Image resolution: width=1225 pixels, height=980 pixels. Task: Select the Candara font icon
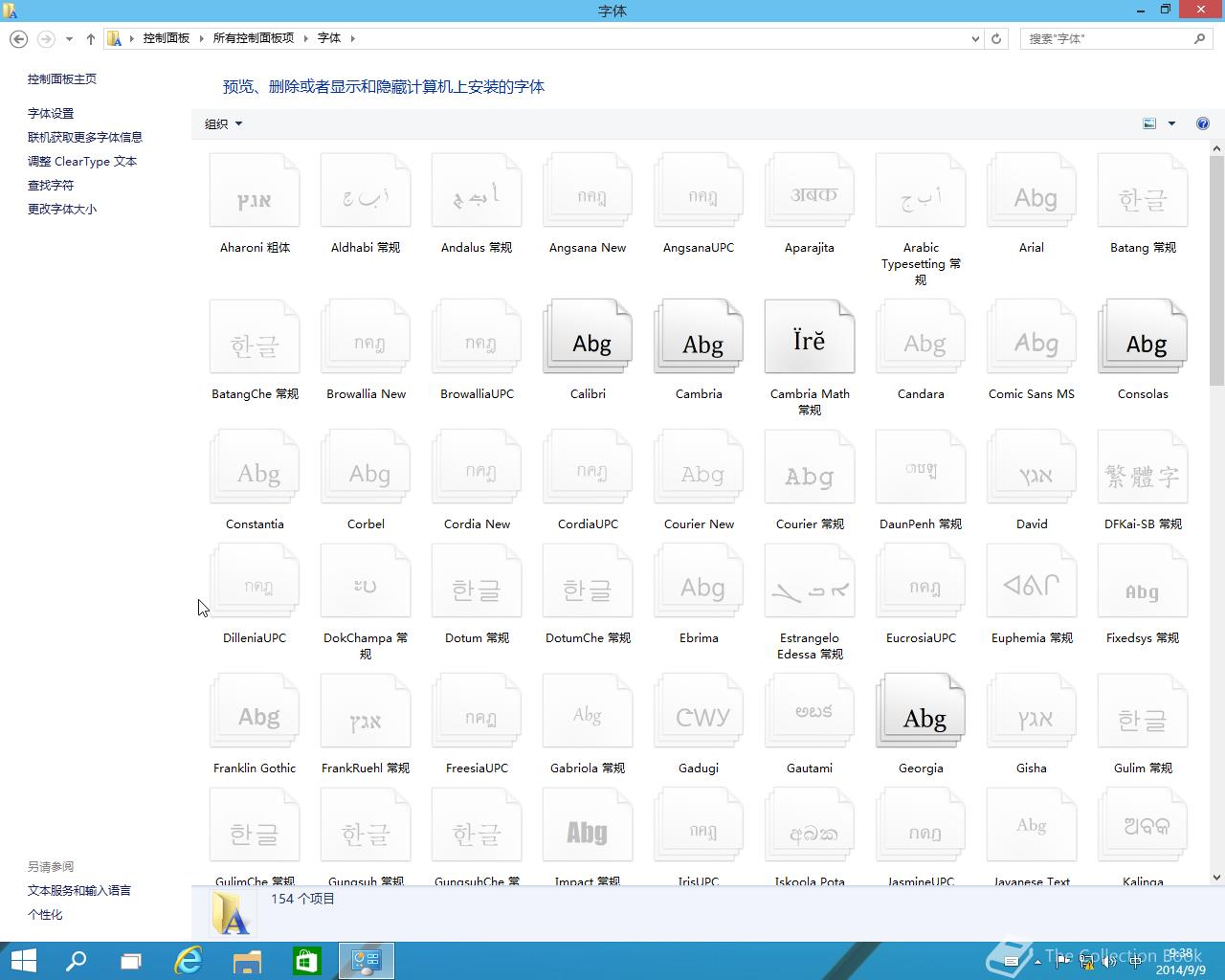coord(921,337)
